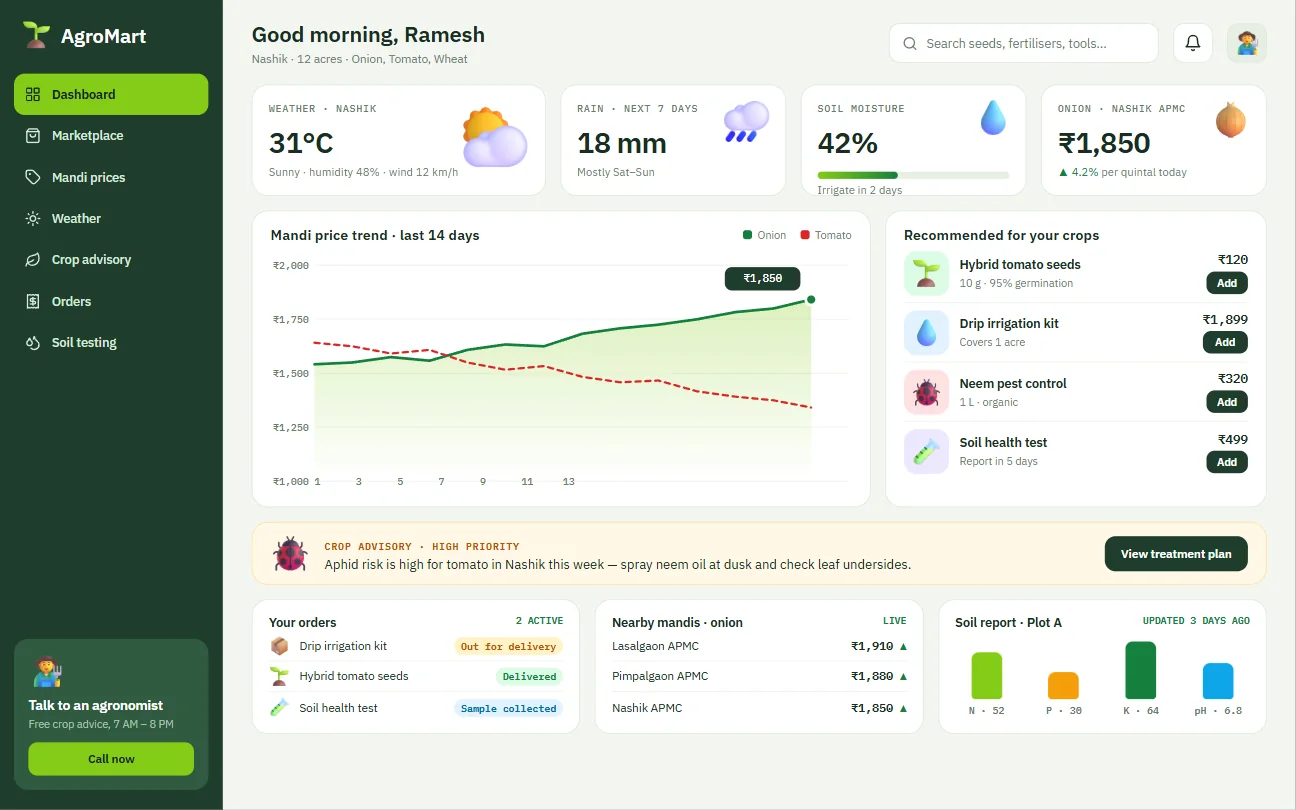Open Orders in sidebar
1296x810 pixels.
111,301
